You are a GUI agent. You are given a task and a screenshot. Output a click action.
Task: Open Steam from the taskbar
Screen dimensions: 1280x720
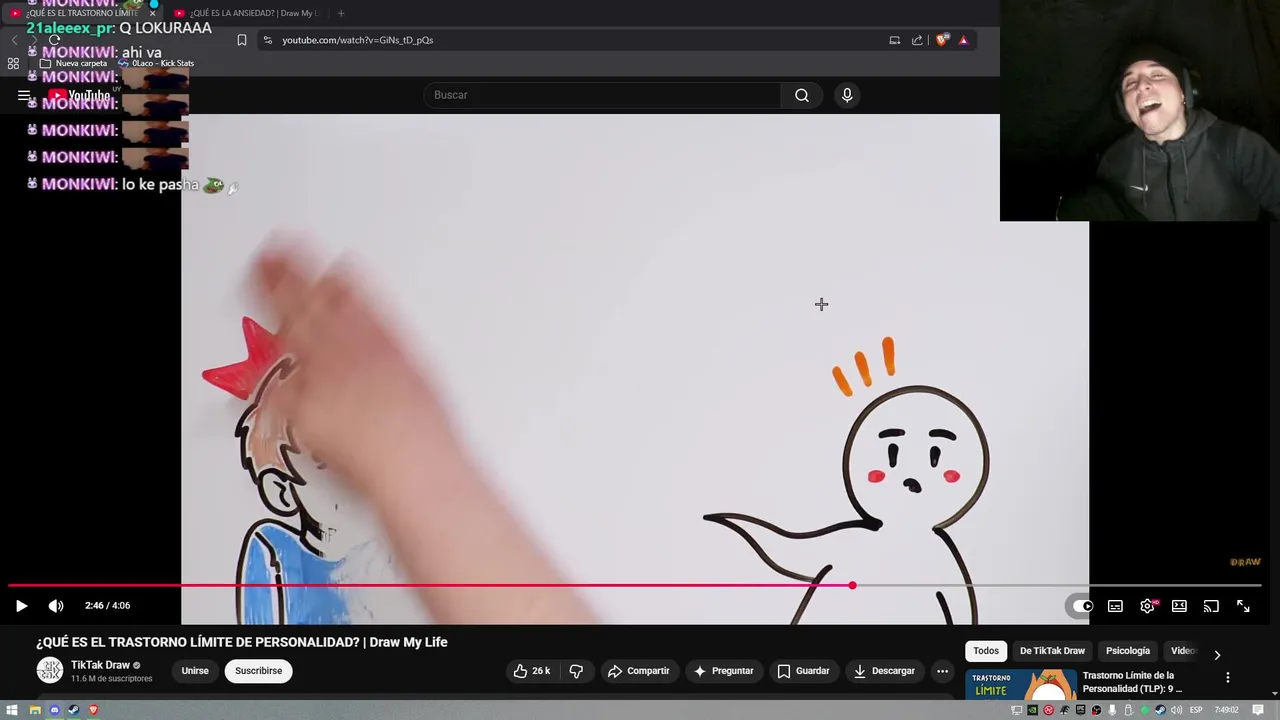tap(73, 710)
